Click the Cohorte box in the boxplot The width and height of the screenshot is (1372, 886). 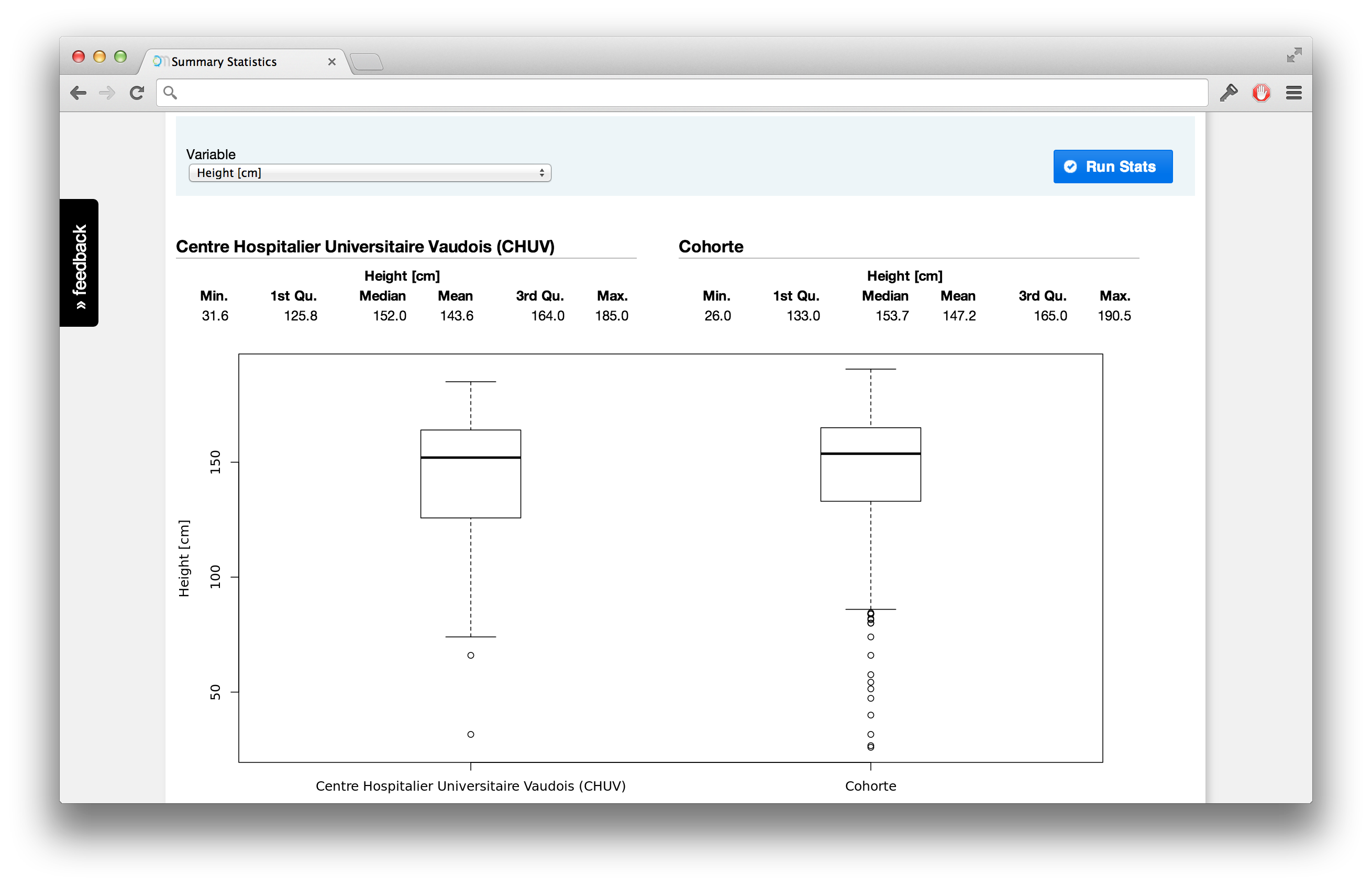coord(870,464)
